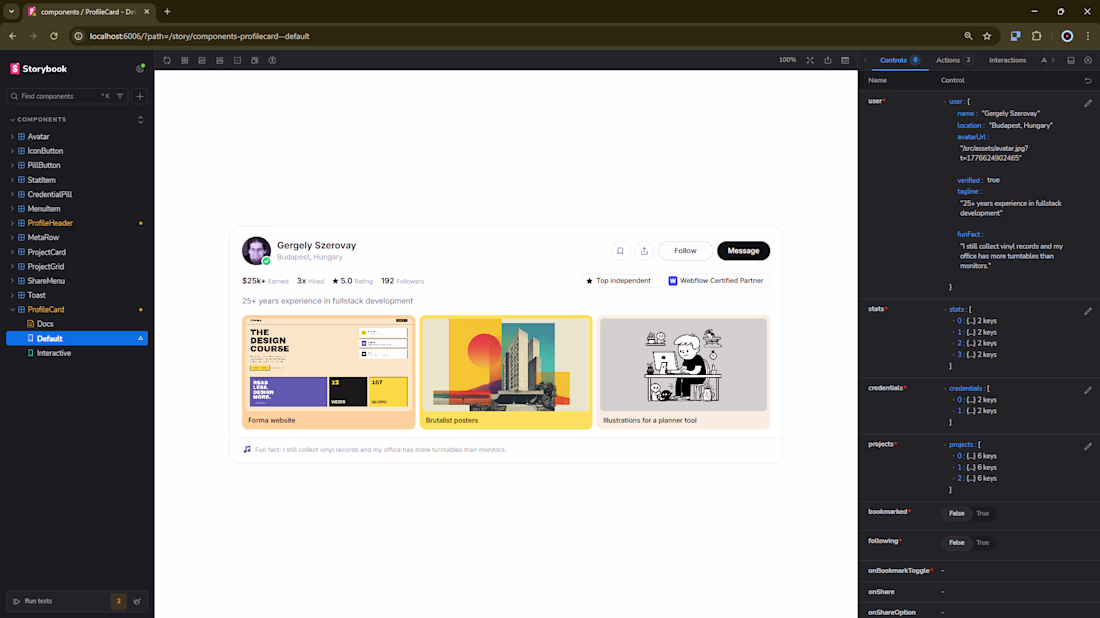The width and height of the screenshot is (1100, 618).
Task: Click the Brutalist posters project thumbnail
Action: (x=506, y=372)
